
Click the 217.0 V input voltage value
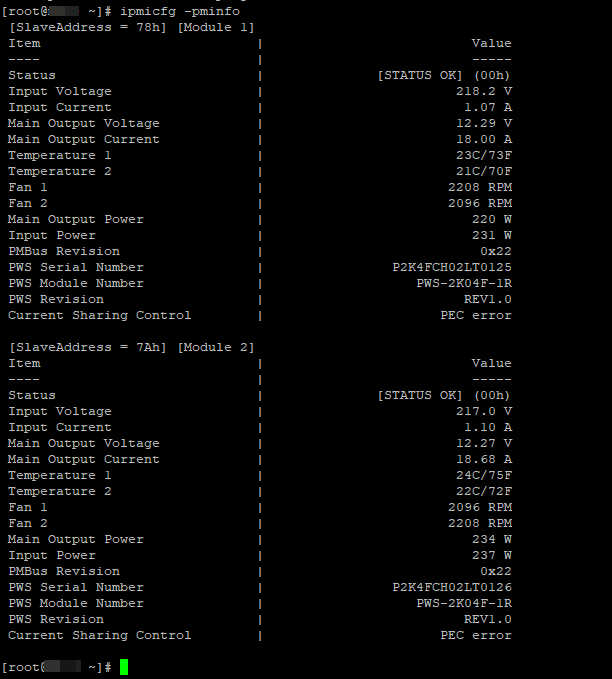tap(484, 411)
